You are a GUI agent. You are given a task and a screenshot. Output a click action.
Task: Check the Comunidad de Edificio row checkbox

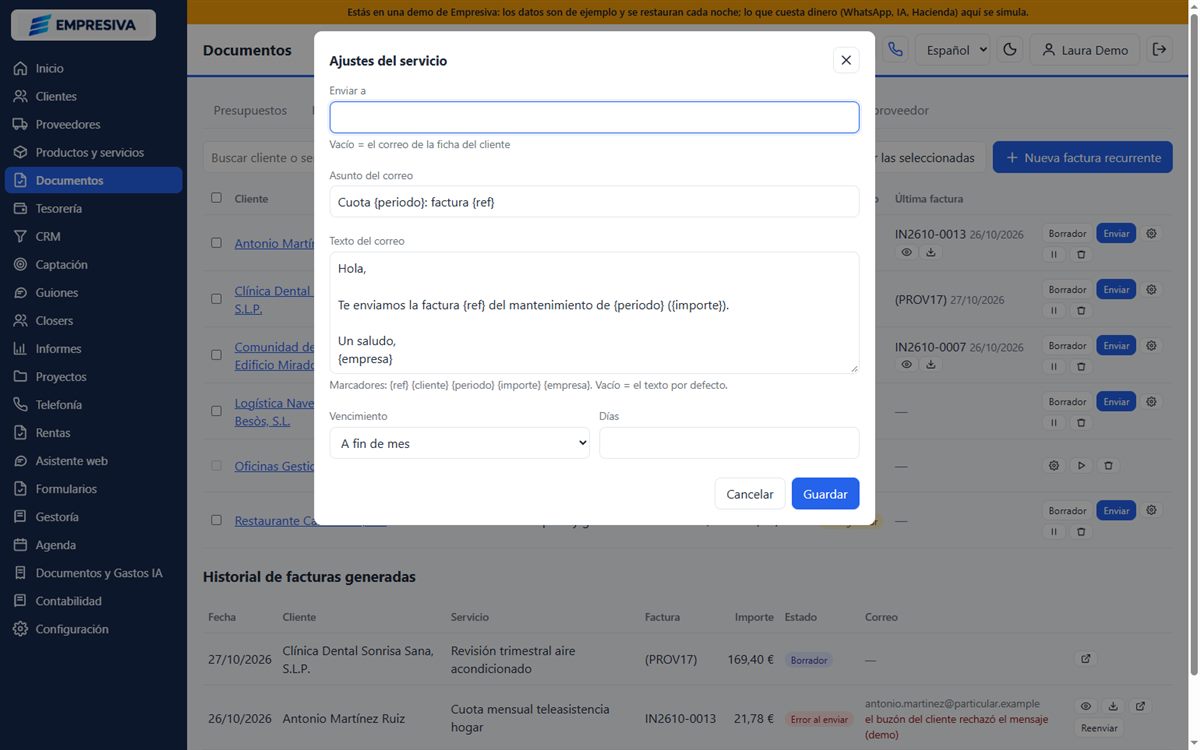click(216, 354)
